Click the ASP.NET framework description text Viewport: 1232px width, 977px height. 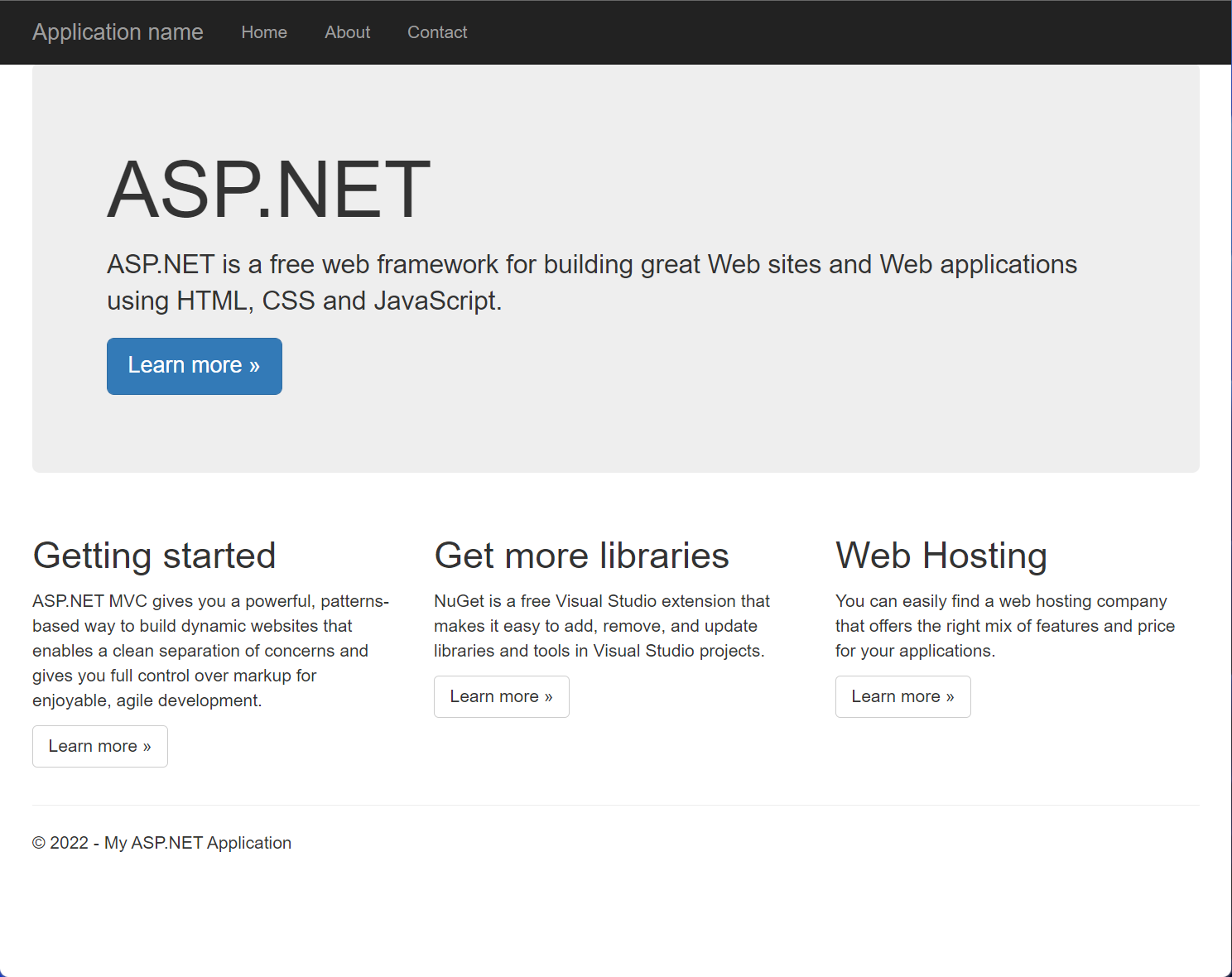(591, 282)
